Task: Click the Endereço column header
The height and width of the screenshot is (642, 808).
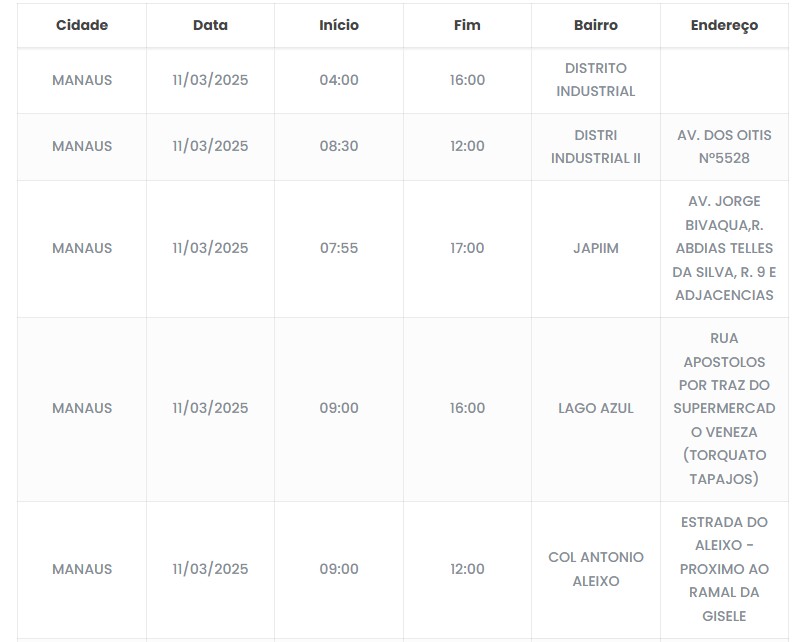Action: pyautogui.click(x=724, y=25)
